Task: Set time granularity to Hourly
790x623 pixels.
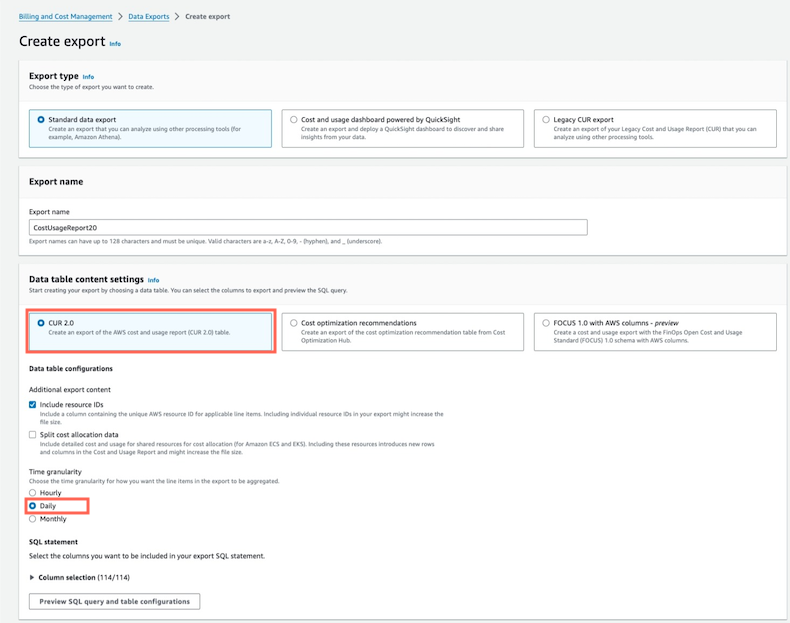Action: [33, 493]
